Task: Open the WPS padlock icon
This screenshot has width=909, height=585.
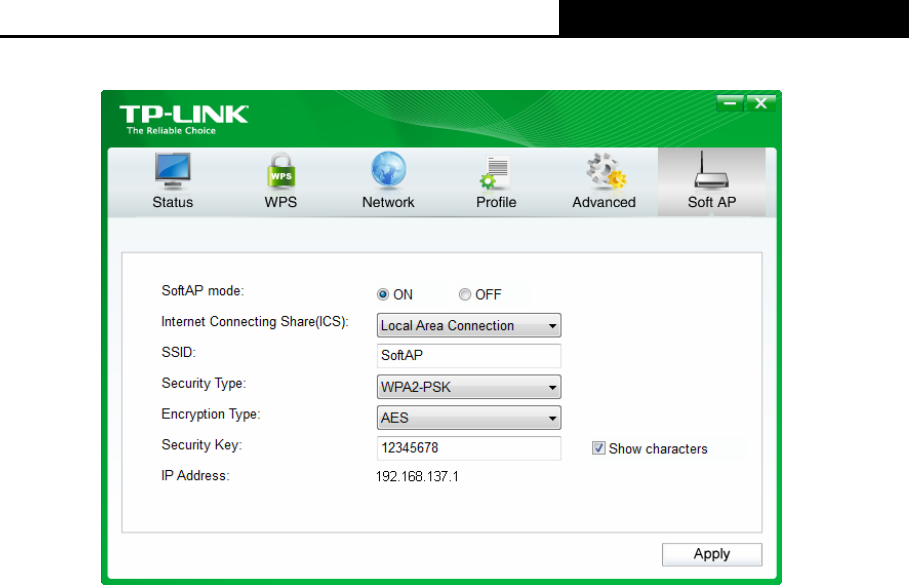Action: 280,171
